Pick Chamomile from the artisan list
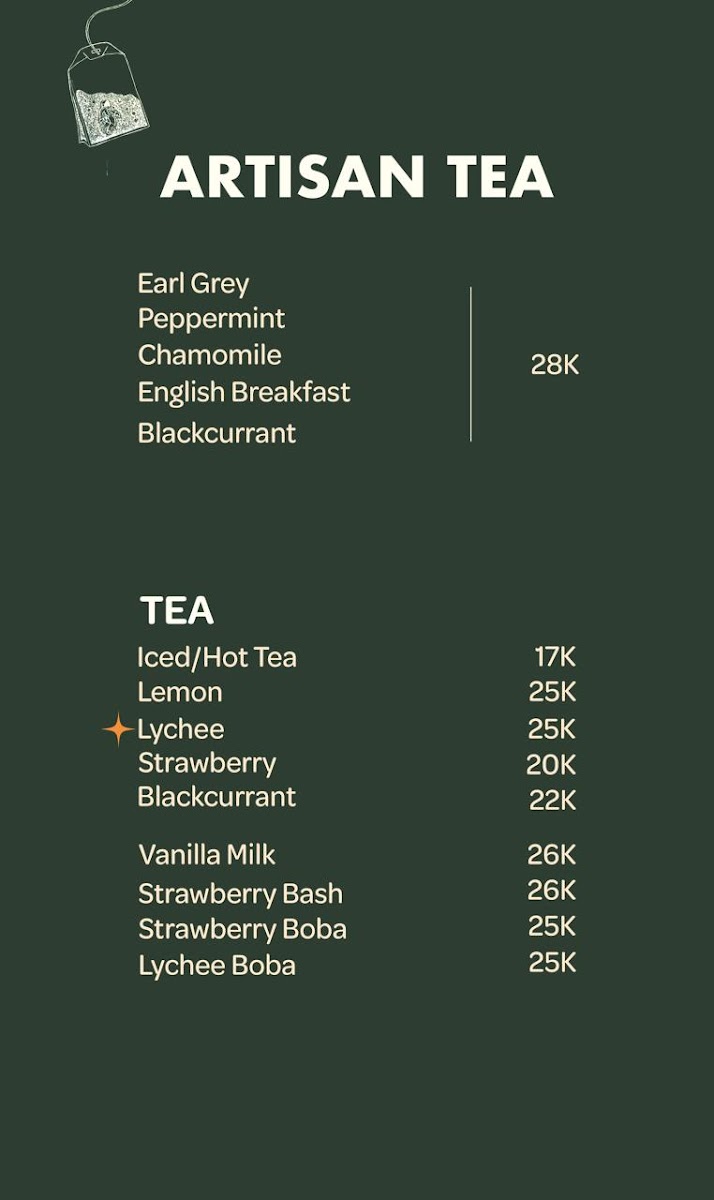The width and height of the screenshot is (714, 1200). pyautogui.click(x=209, y=355)
